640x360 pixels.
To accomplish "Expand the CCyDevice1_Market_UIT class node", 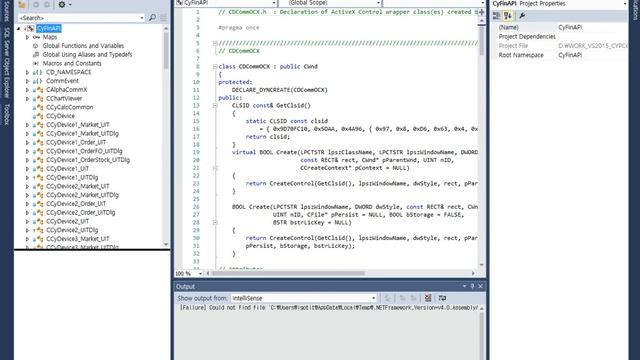I will [27, 125].
